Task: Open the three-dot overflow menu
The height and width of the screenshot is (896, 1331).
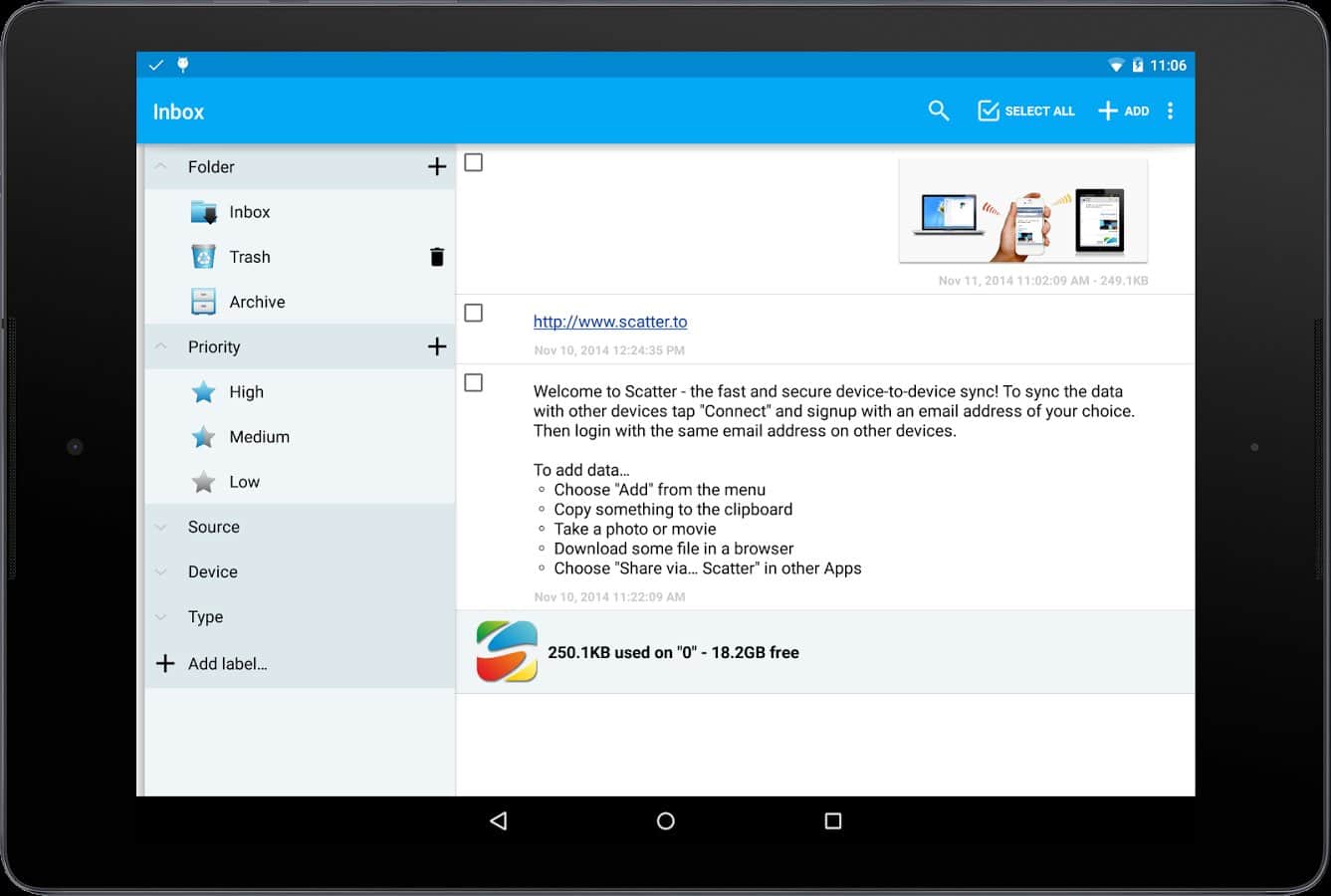Action: [x=1170, y=111]
